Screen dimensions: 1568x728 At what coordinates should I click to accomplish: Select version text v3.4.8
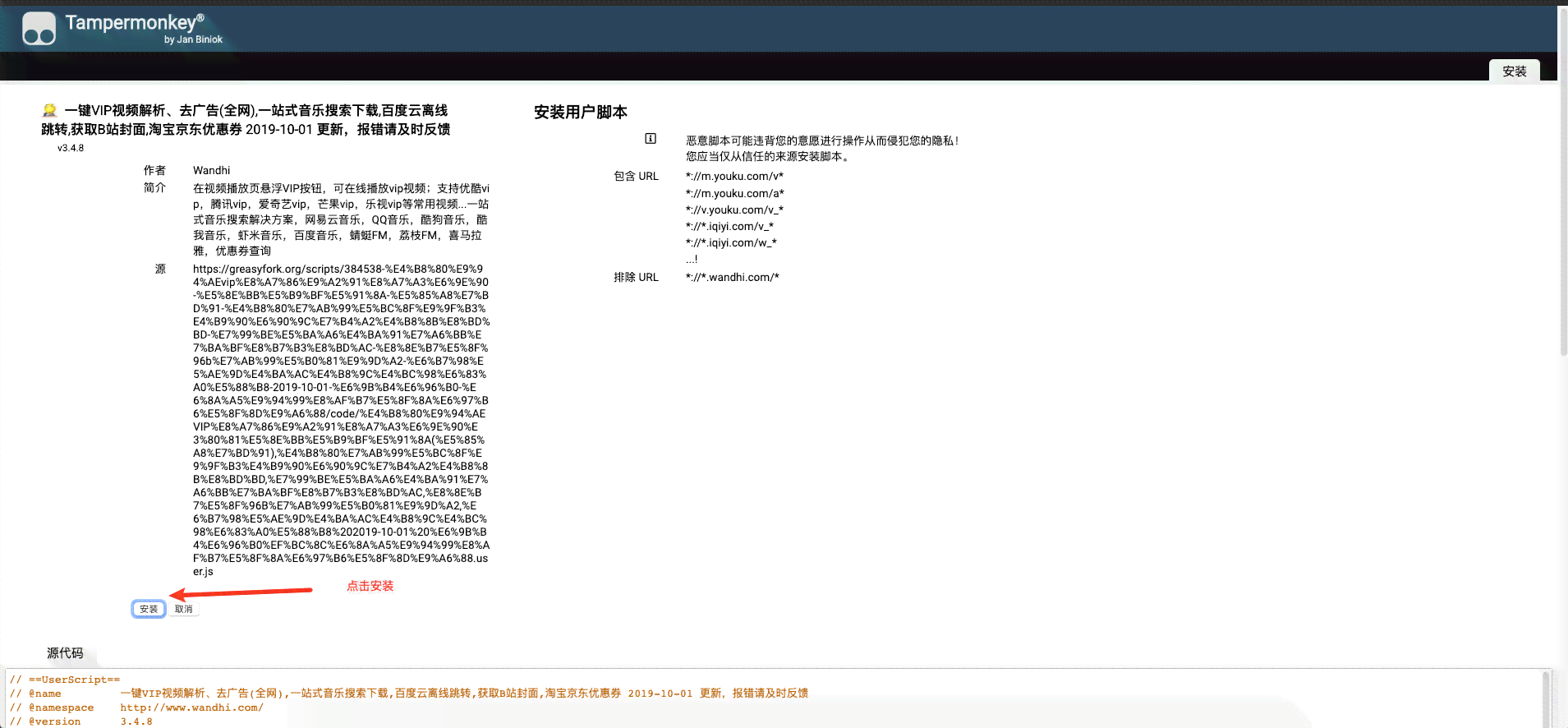71,148
